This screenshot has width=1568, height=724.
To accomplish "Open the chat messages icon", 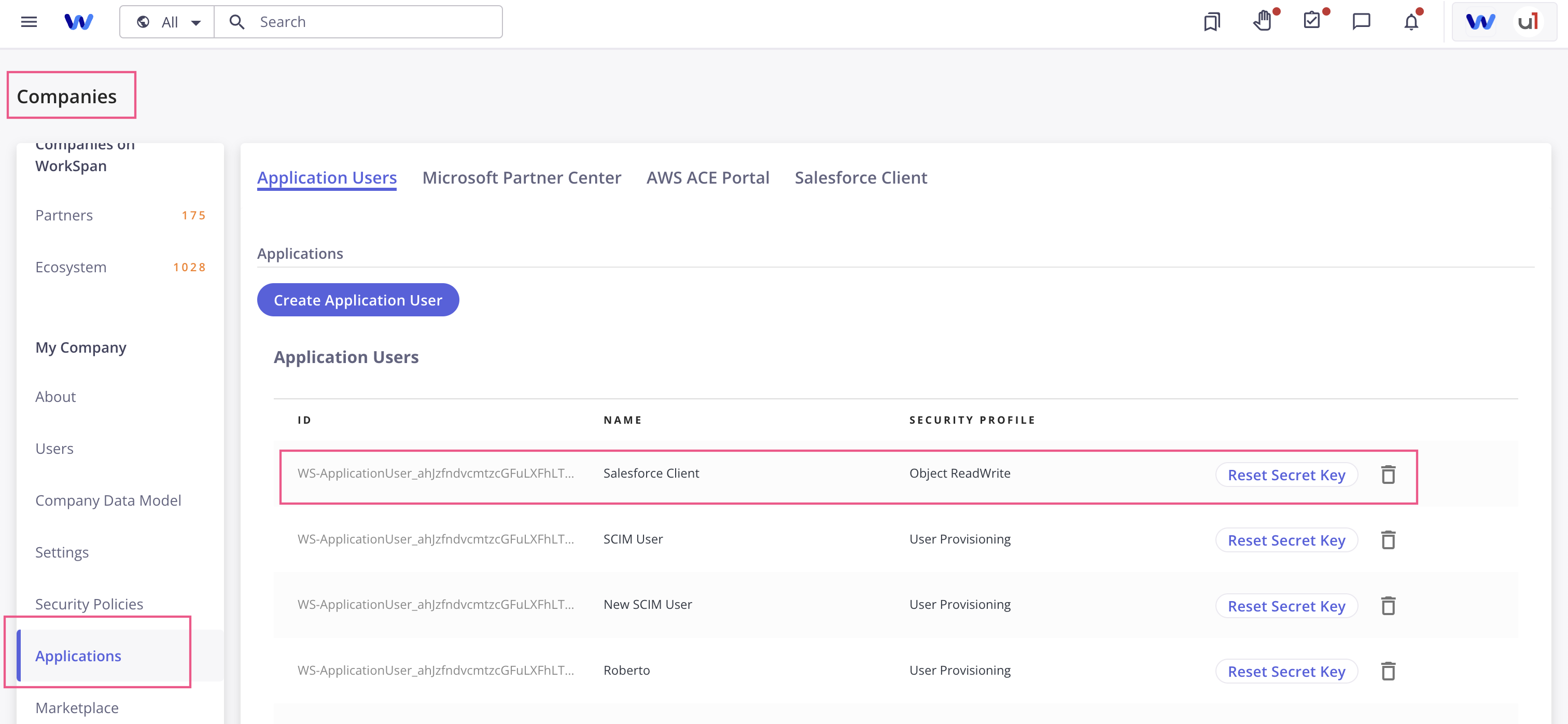I will tap(1361, 22).
